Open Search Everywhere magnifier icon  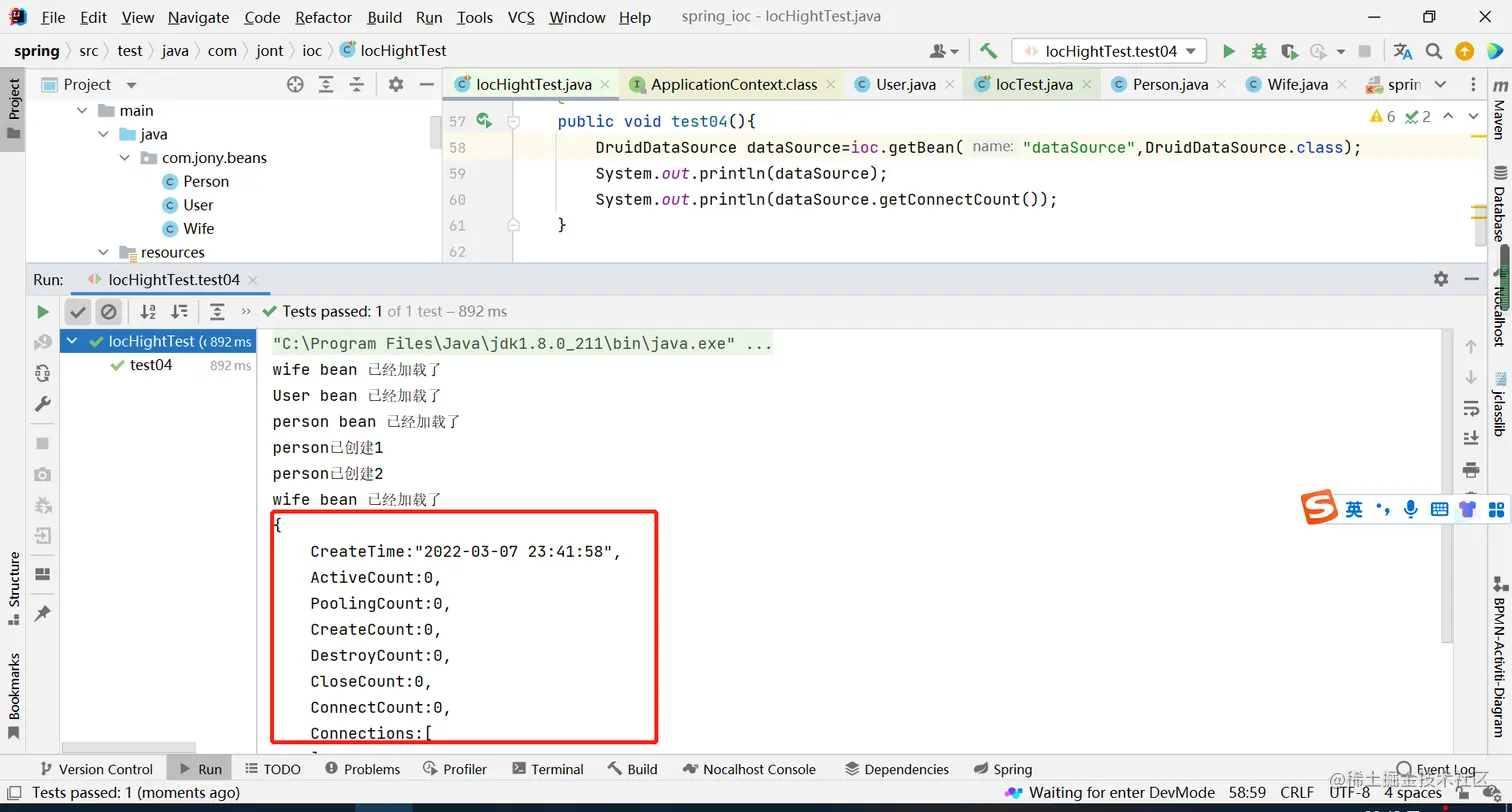pyautogui.click(x=1434, y=51)
